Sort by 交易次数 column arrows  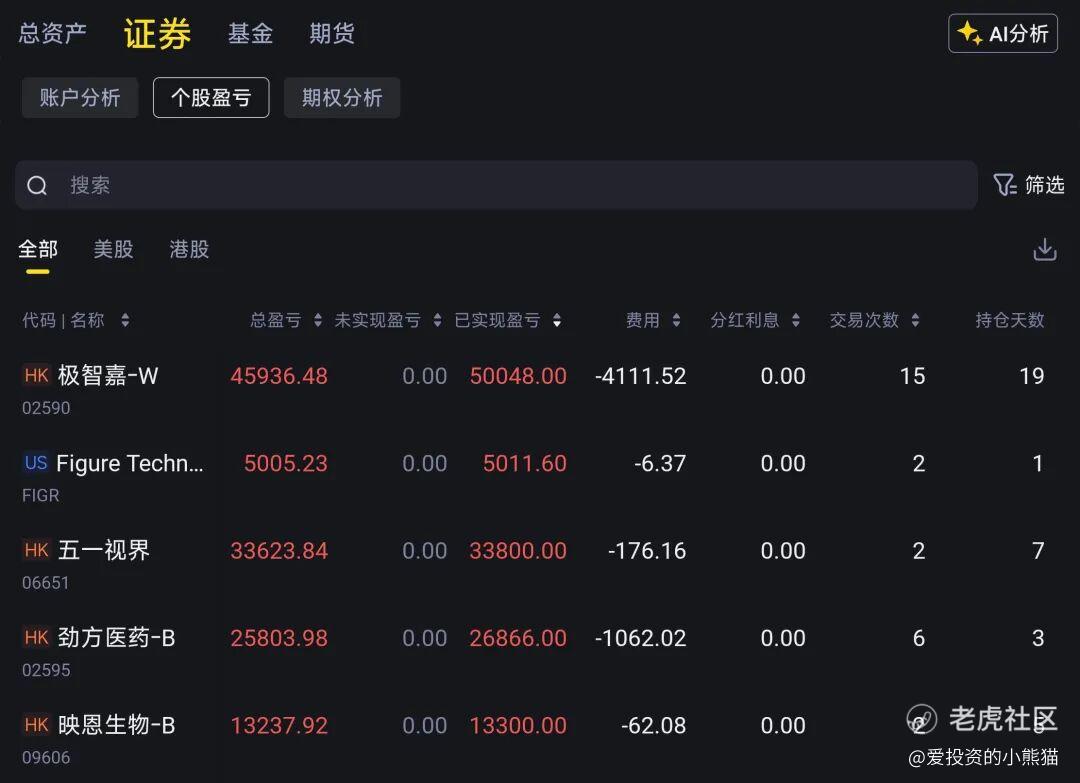(x=915, y=321)
